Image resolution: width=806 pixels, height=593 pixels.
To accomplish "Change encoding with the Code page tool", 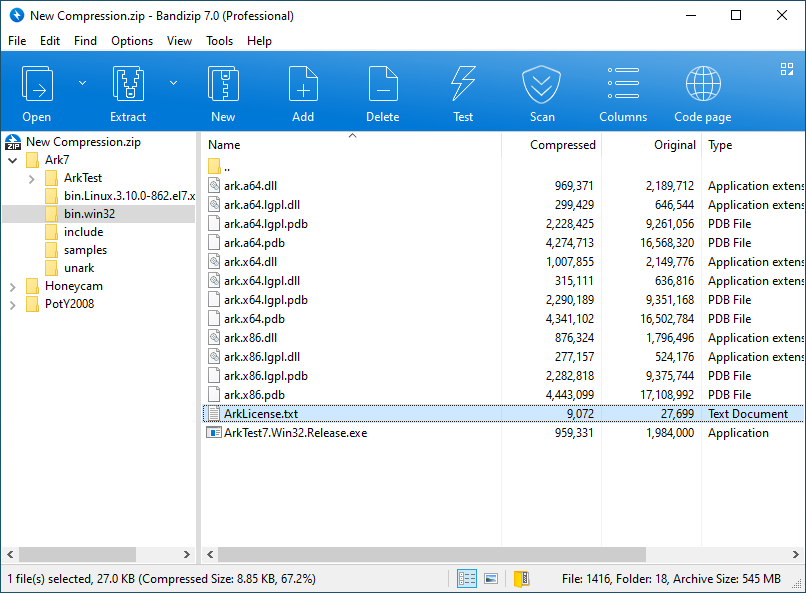I will click(702, 90).
